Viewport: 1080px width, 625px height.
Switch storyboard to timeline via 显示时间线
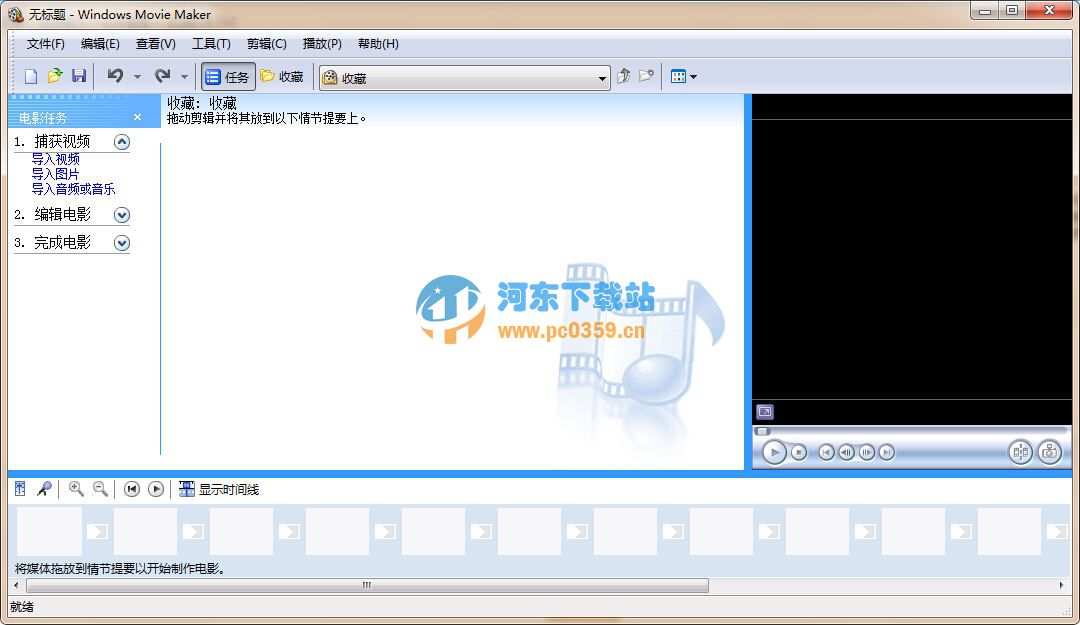(x=217, y=489)
